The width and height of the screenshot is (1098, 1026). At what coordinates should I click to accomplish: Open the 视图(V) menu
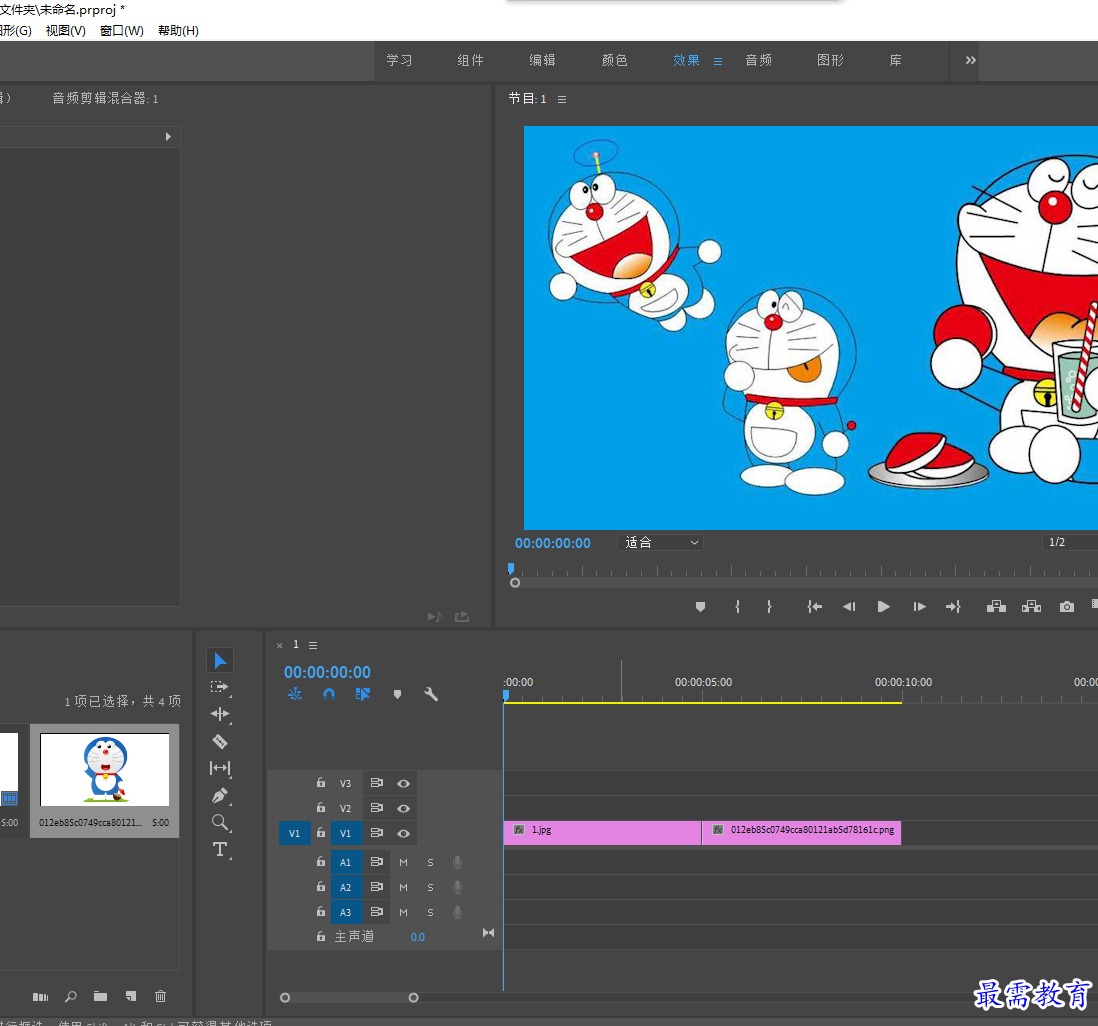click(65, 31)
